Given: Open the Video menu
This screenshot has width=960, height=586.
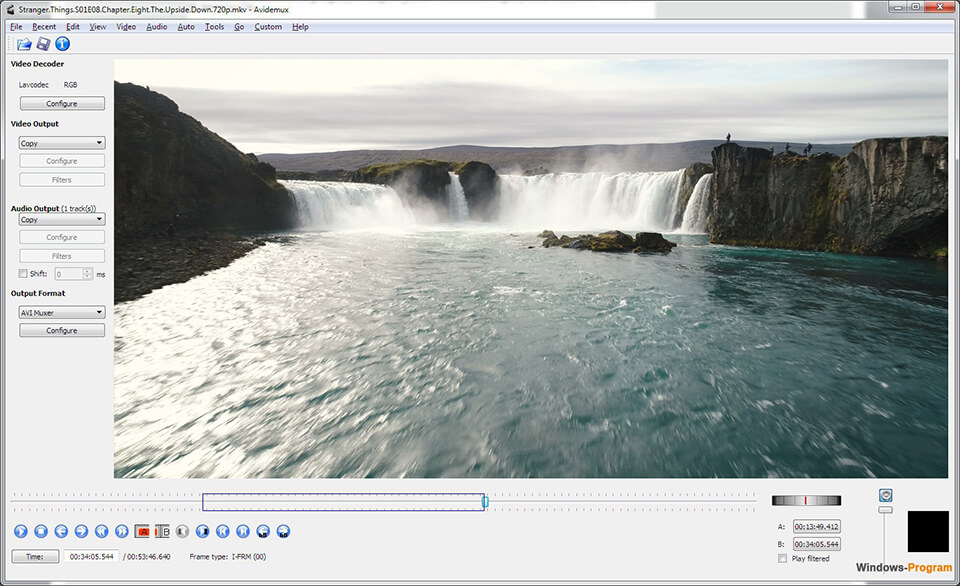Looking at the screenshot, I should tap(126, 27).
